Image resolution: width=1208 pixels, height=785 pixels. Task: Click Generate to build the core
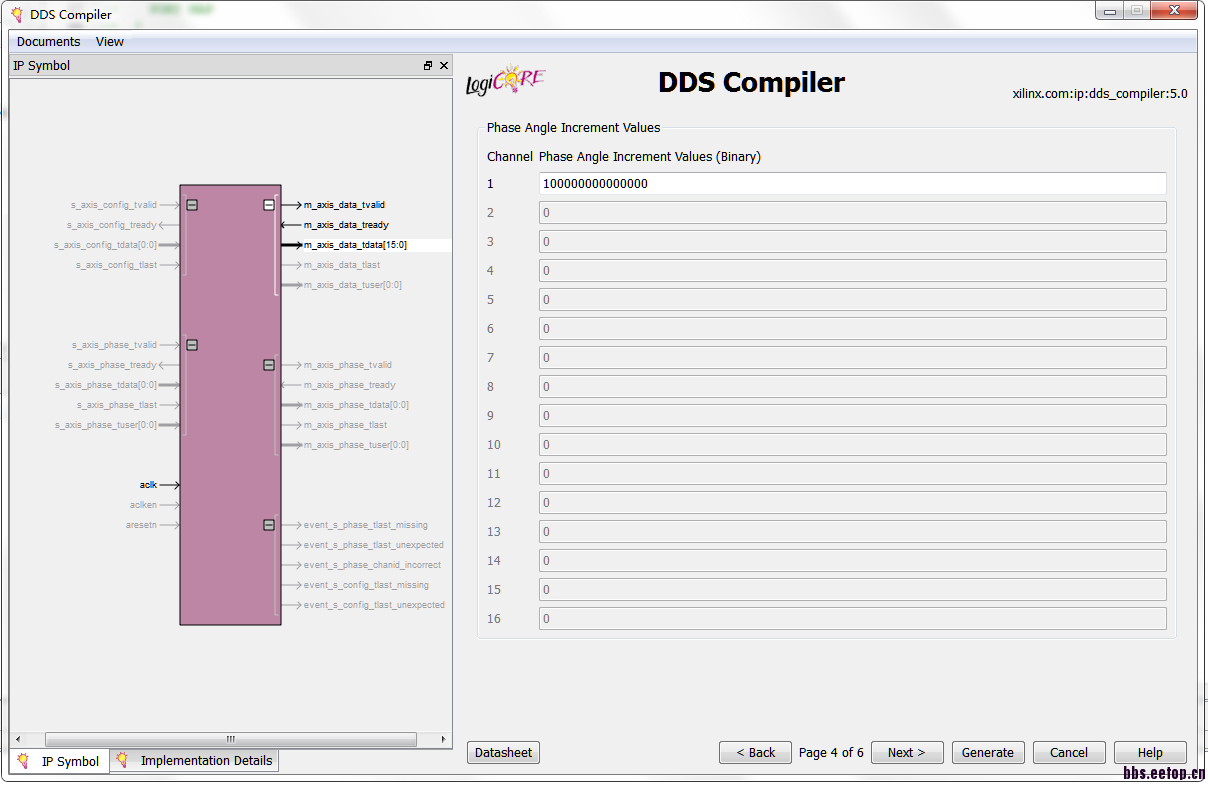987,752
